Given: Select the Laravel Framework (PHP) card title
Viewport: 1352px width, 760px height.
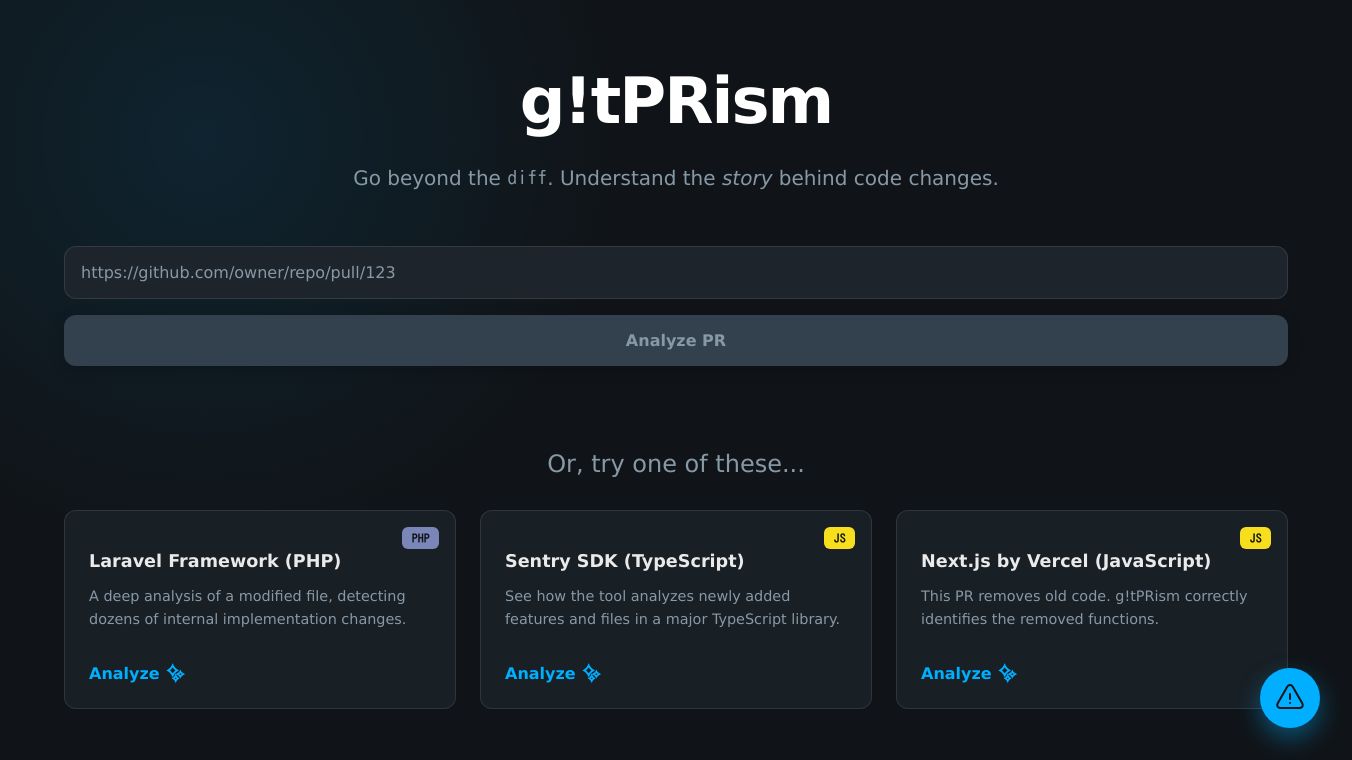Looking at the screenshot, I should [x=215, y=561].
